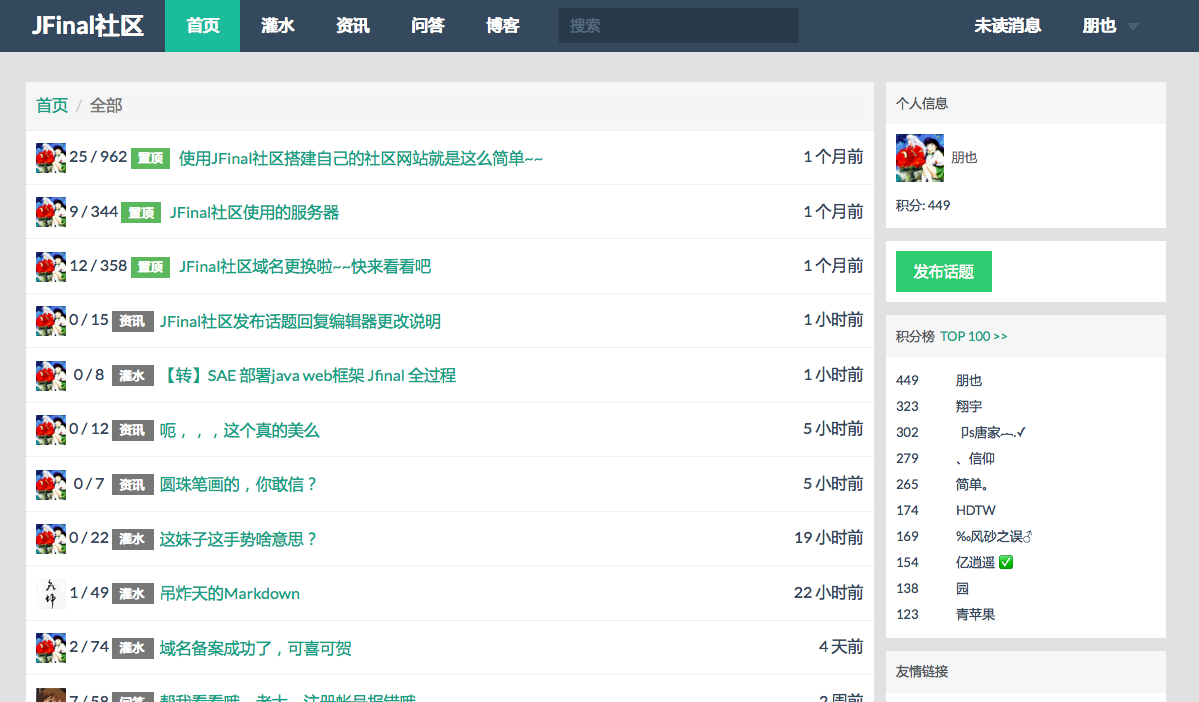
Task: Open 园 user in 积分榜
Action: (963, 589)
